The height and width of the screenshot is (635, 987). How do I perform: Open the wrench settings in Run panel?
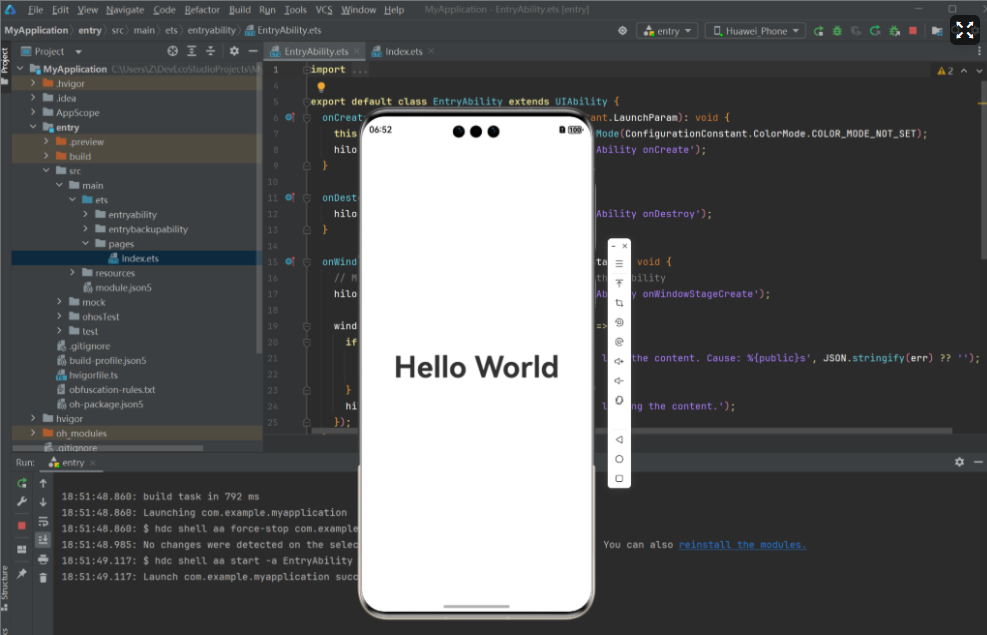[22, 502]
